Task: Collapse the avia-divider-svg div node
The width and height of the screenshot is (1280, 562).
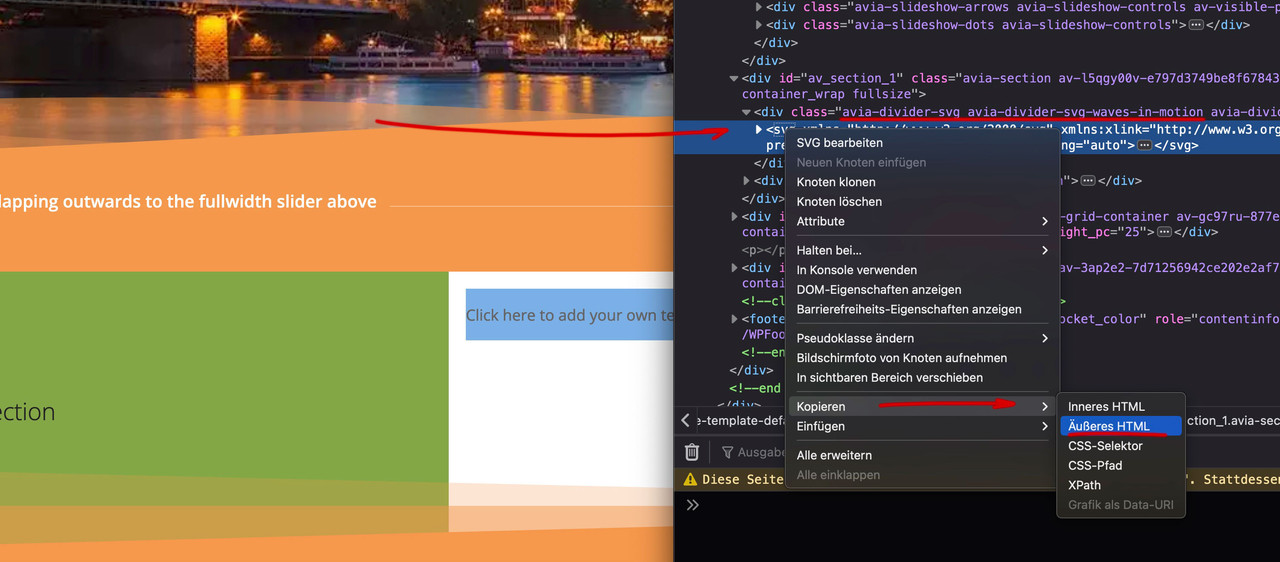Action: pos(746,112)
